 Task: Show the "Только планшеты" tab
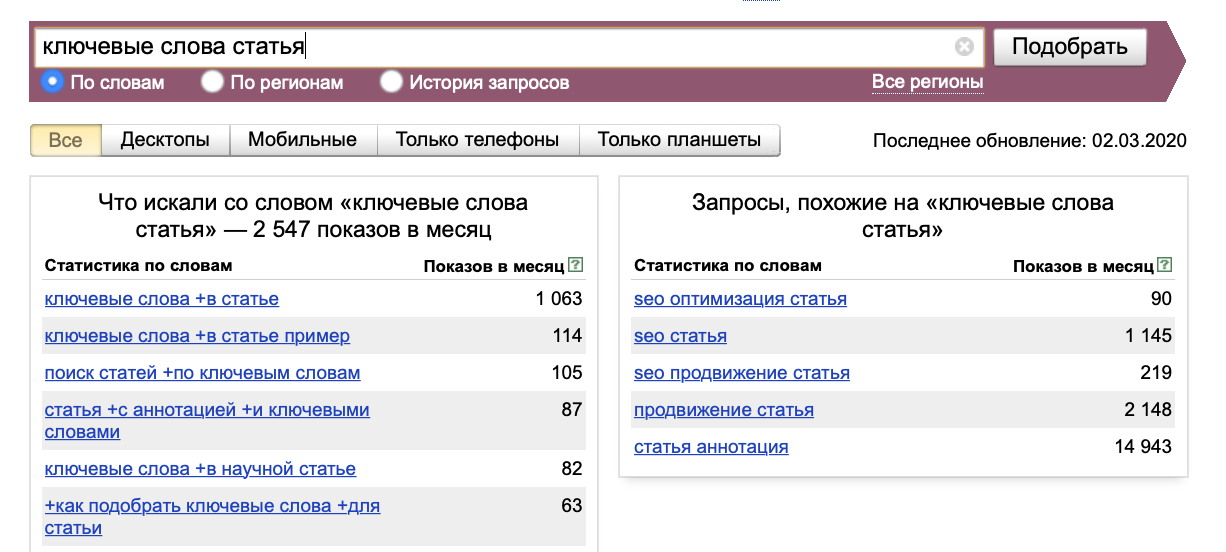click(x=679, y=140)
